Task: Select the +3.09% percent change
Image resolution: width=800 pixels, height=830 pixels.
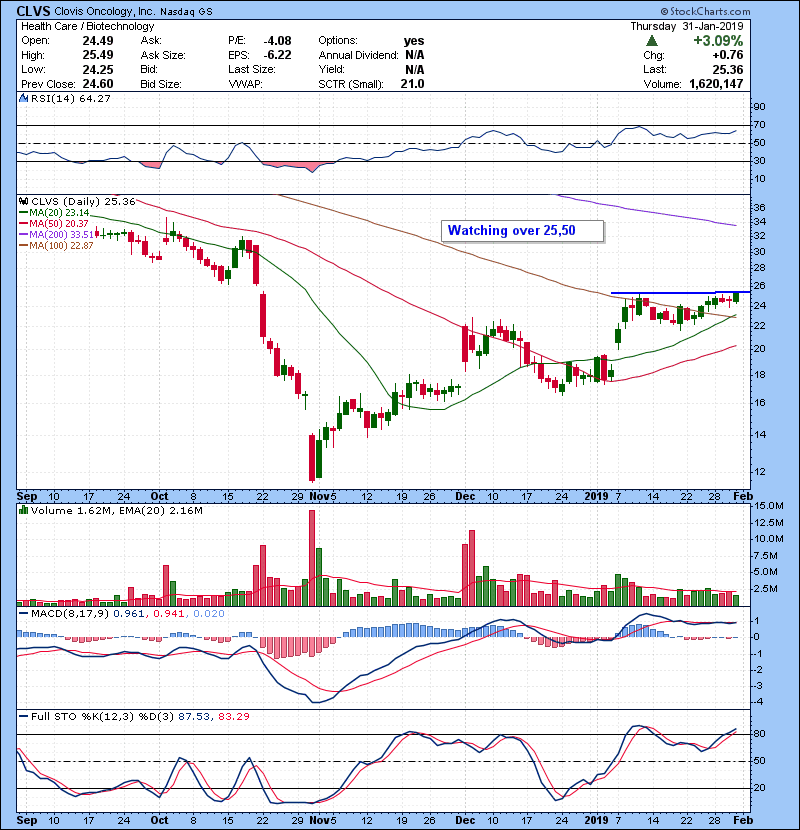Action: pyautogui.click(x=718, y=41)
